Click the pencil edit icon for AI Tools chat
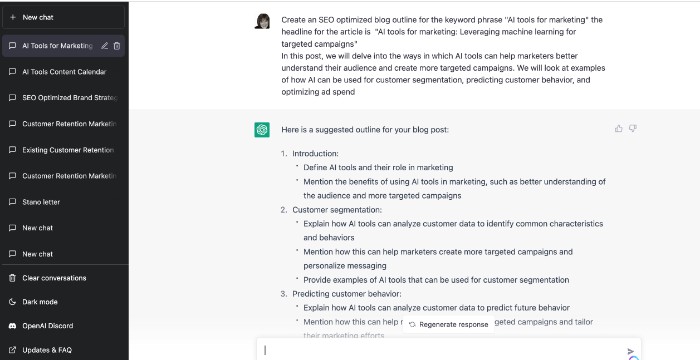The width and height of the screenshot is (700, 360). coord(104,46)
